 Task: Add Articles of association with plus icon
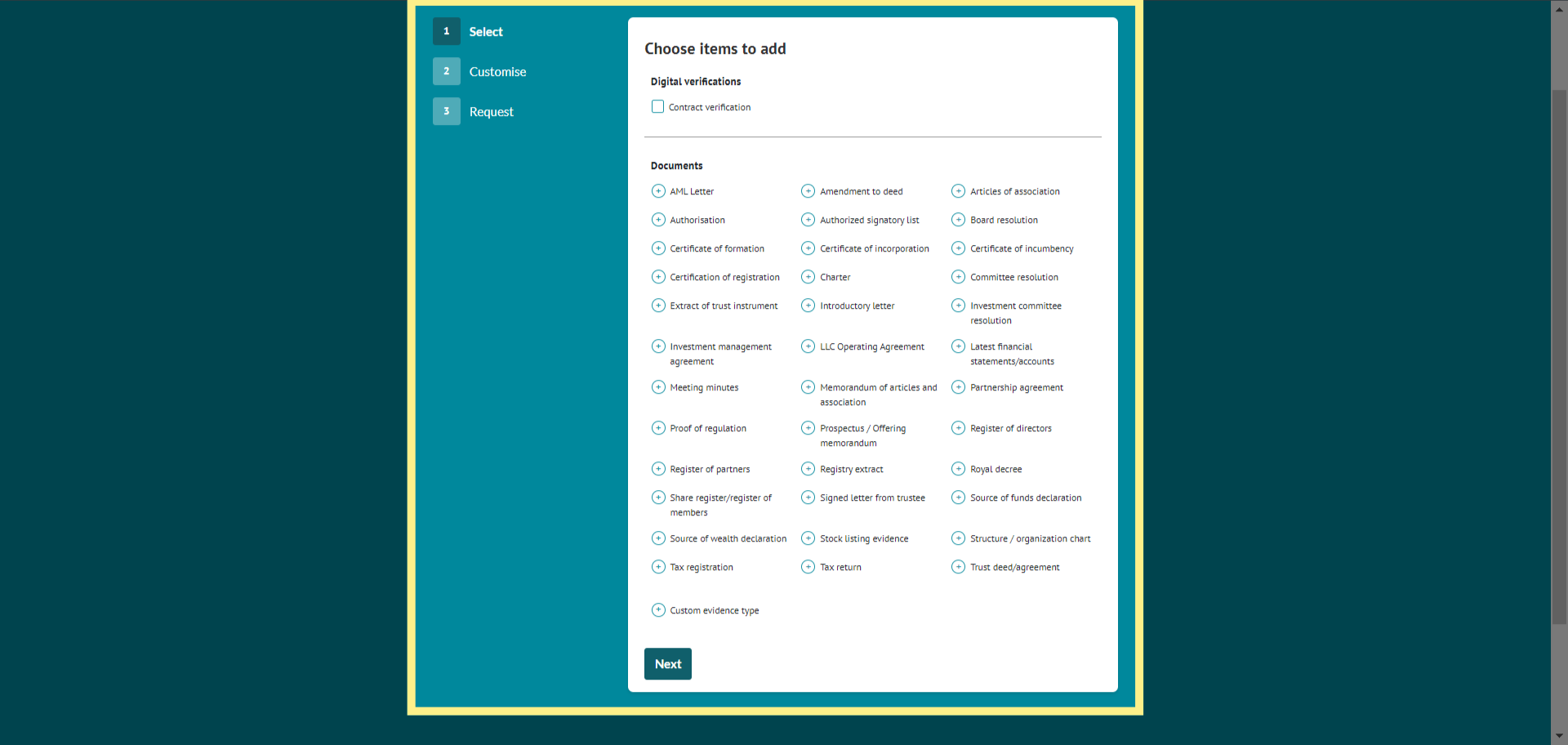pyautogui.click(x=958, y=191)
